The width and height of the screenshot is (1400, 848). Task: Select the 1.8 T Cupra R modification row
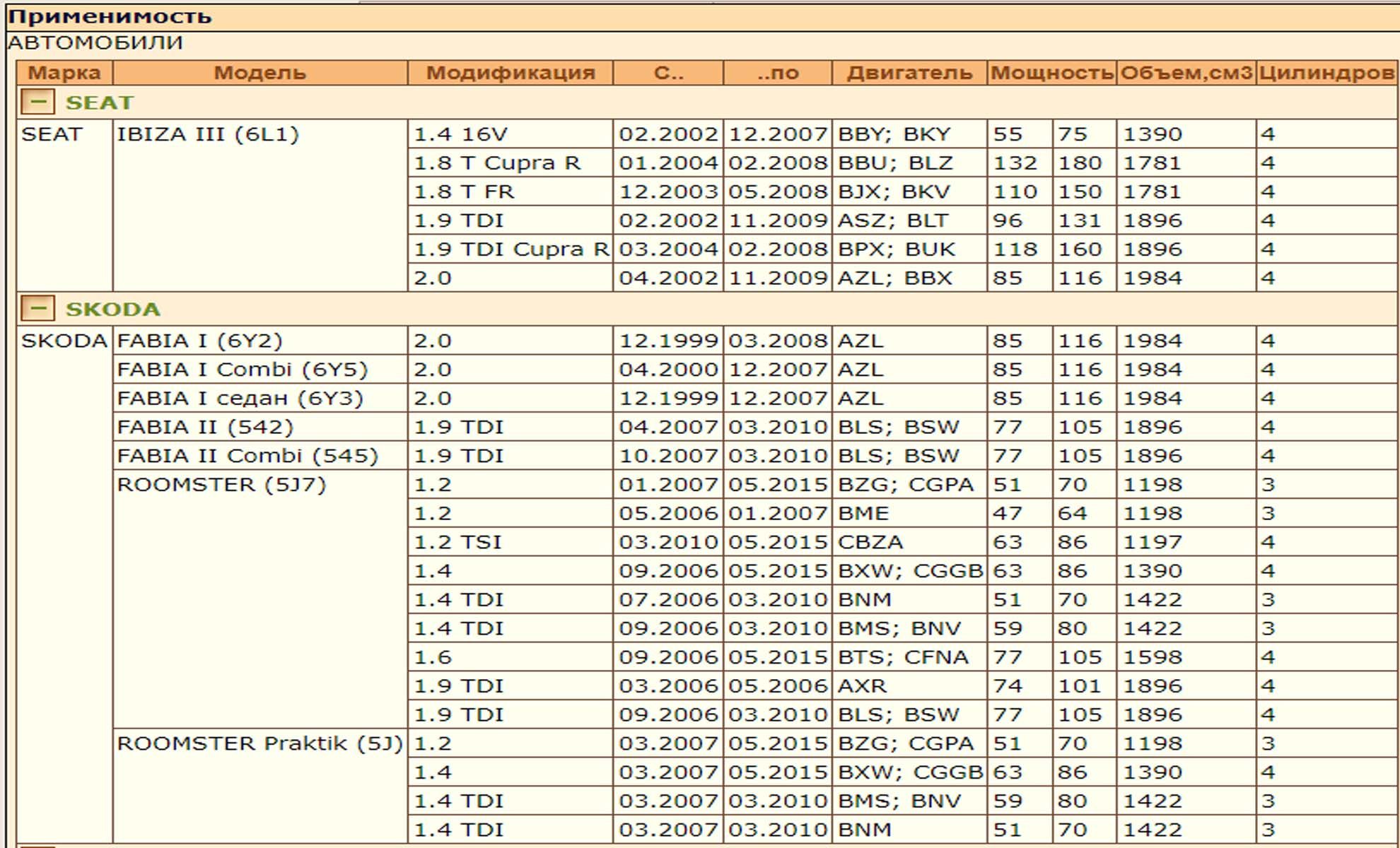tap(496, 163)
